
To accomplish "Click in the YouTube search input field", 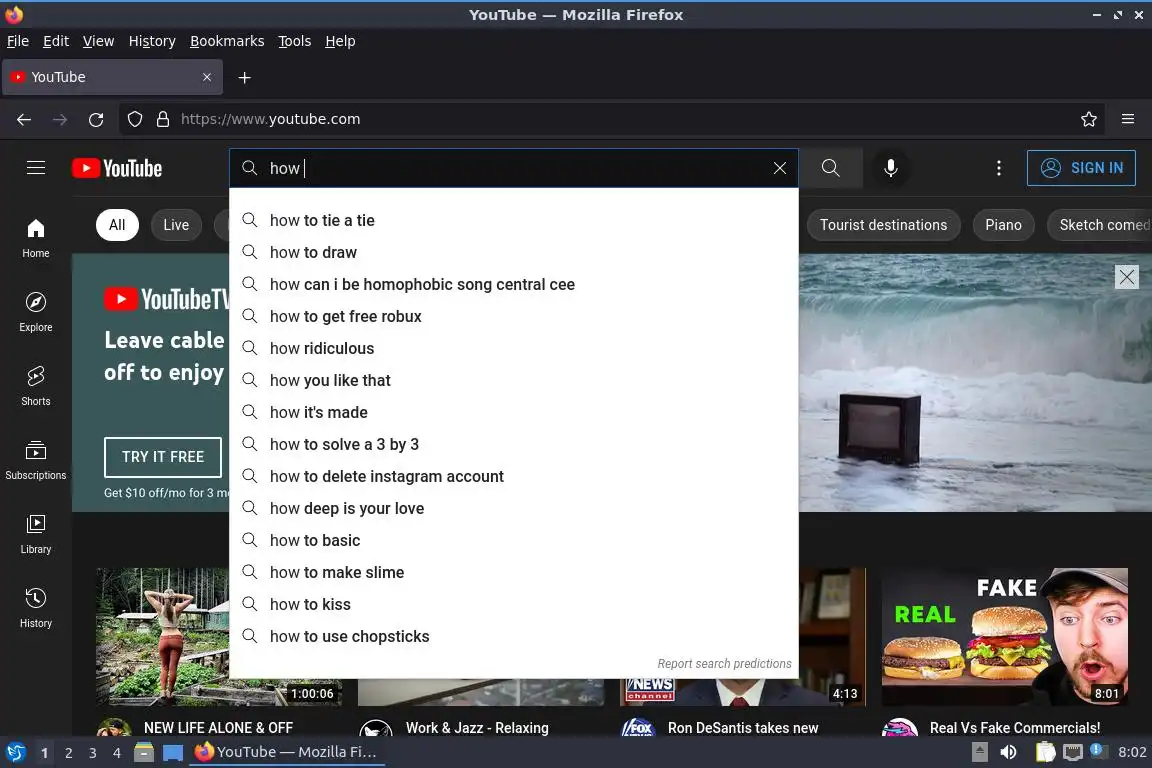I will [514, 168].
